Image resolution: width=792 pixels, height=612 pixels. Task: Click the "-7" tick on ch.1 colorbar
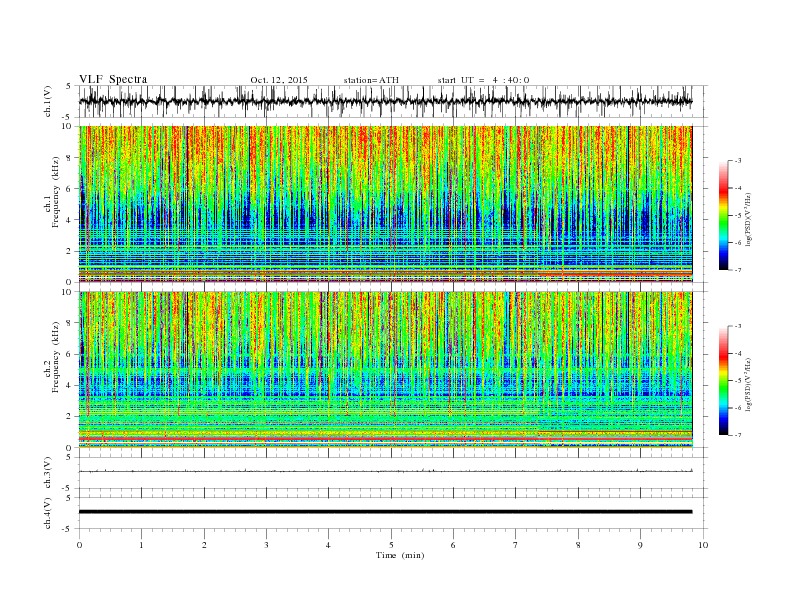tap(738, 270)
